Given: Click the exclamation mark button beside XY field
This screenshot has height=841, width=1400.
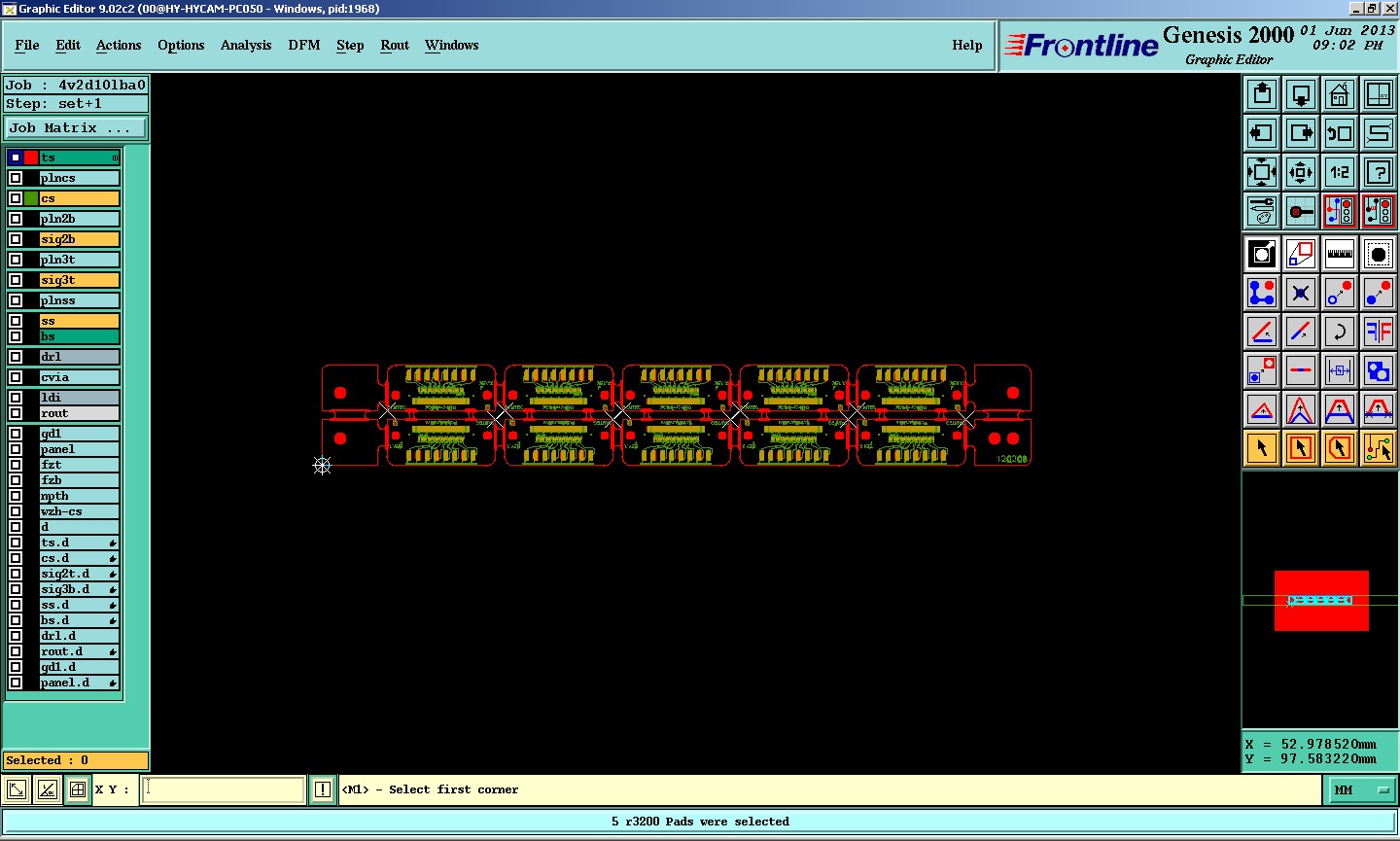Looking at the screenshot, I should click(x=323, y=789).
